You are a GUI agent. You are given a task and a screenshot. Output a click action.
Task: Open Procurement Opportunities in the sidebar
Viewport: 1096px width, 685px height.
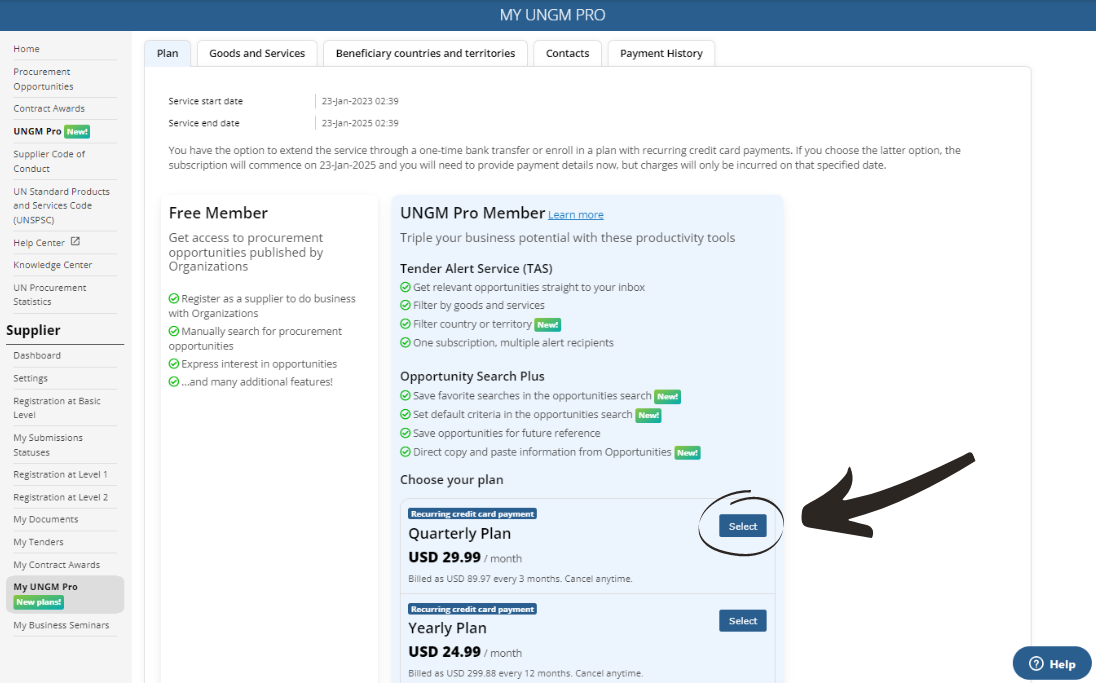pos(43,79)
